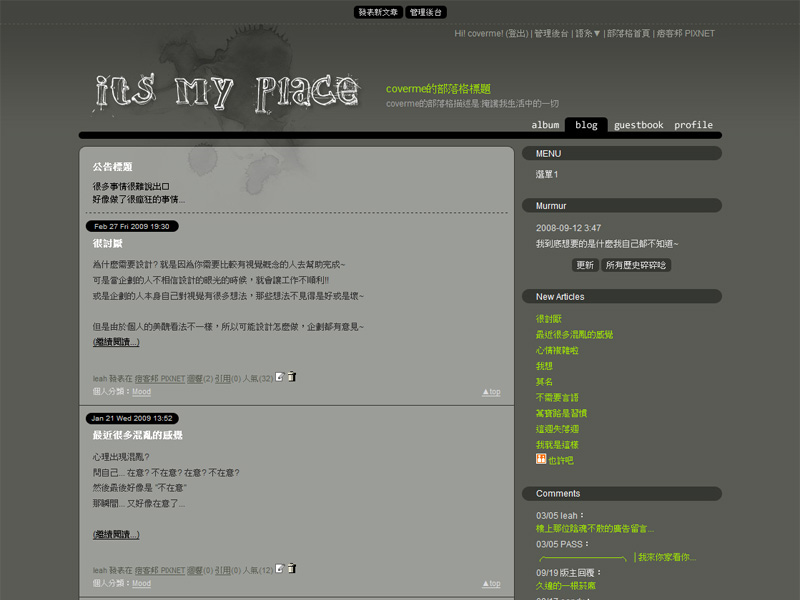Open the 03/05 leah comment link
This screenshot has width=800, height=600.
pos(594,529)
